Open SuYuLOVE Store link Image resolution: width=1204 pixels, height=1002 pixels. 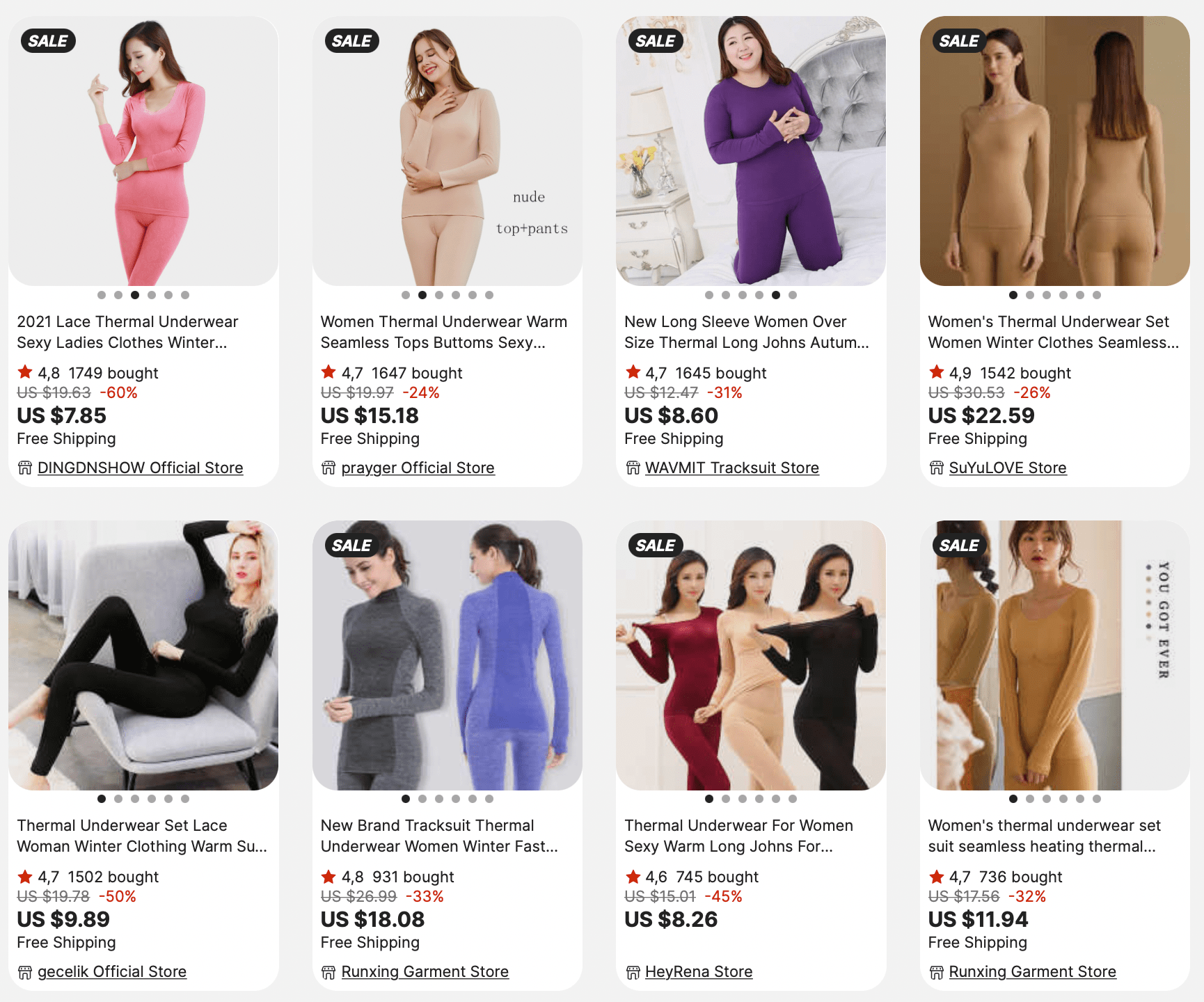[x=1008, y=468]
